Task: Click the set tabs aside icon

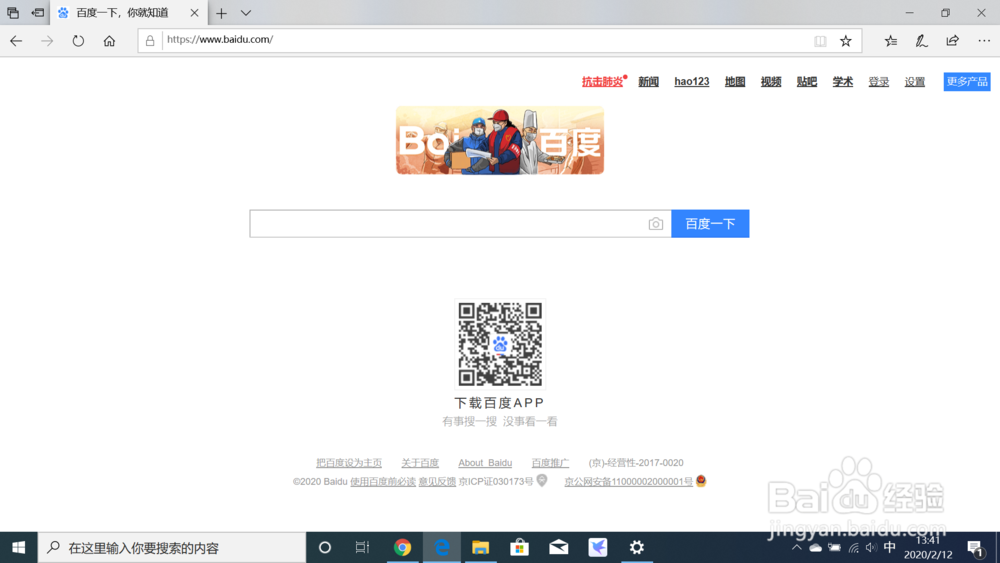Action: tap(38, 13)
